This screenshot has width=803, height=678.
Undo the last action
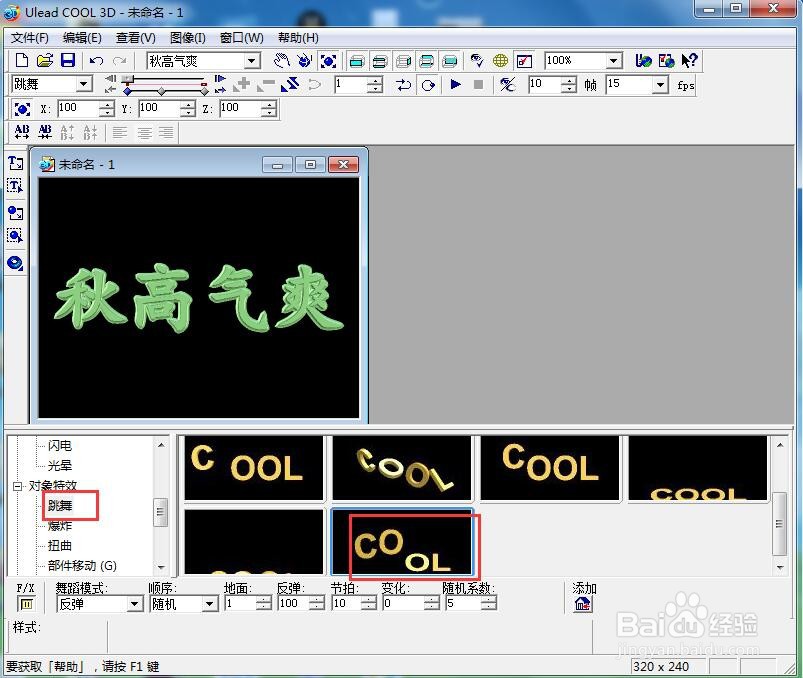(96, 61)
